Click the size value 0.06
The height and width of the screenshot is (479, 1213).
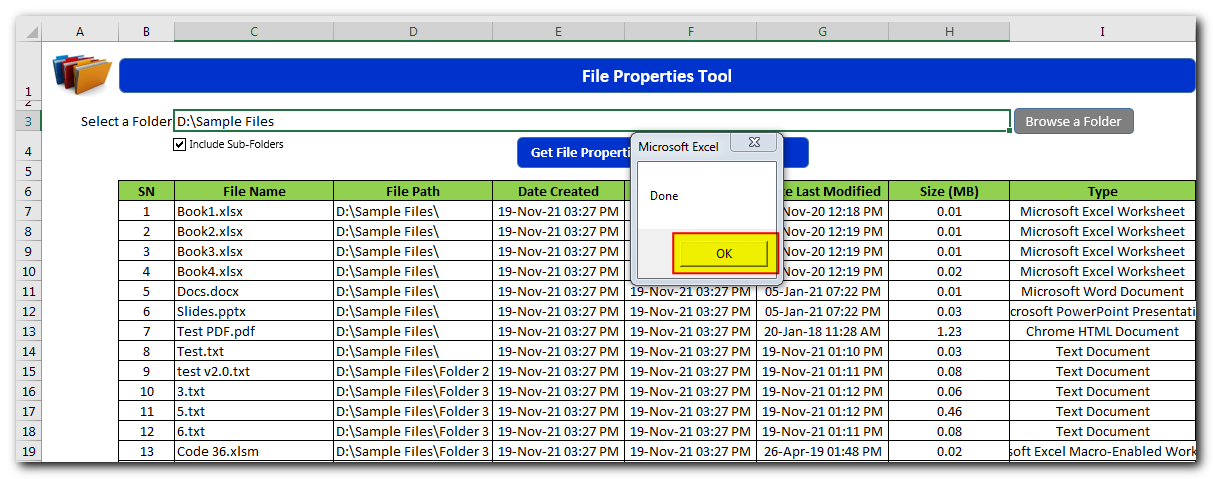(x=949, y=391)
